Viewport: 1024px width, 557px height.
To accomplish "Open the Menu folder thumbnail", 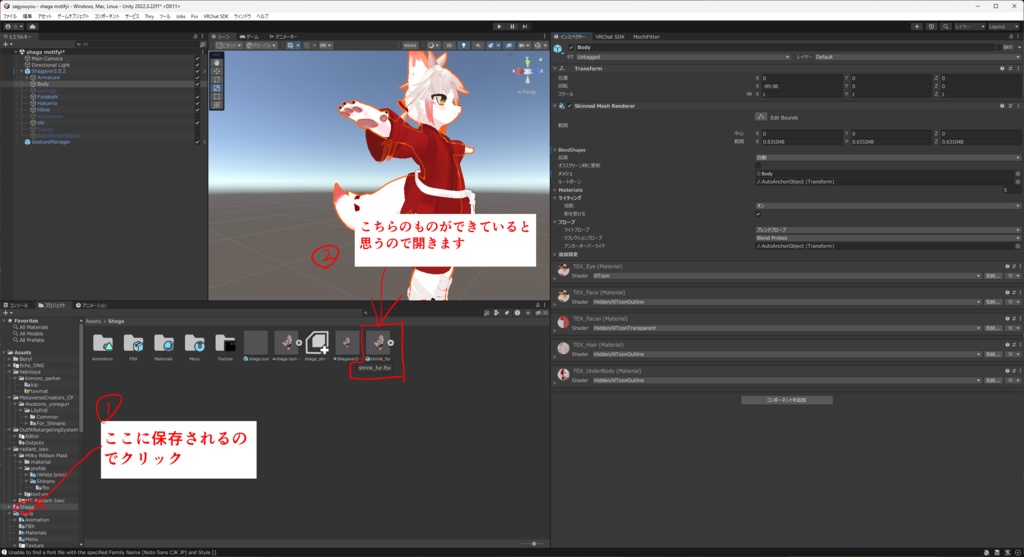I will (x=194, y=343).
